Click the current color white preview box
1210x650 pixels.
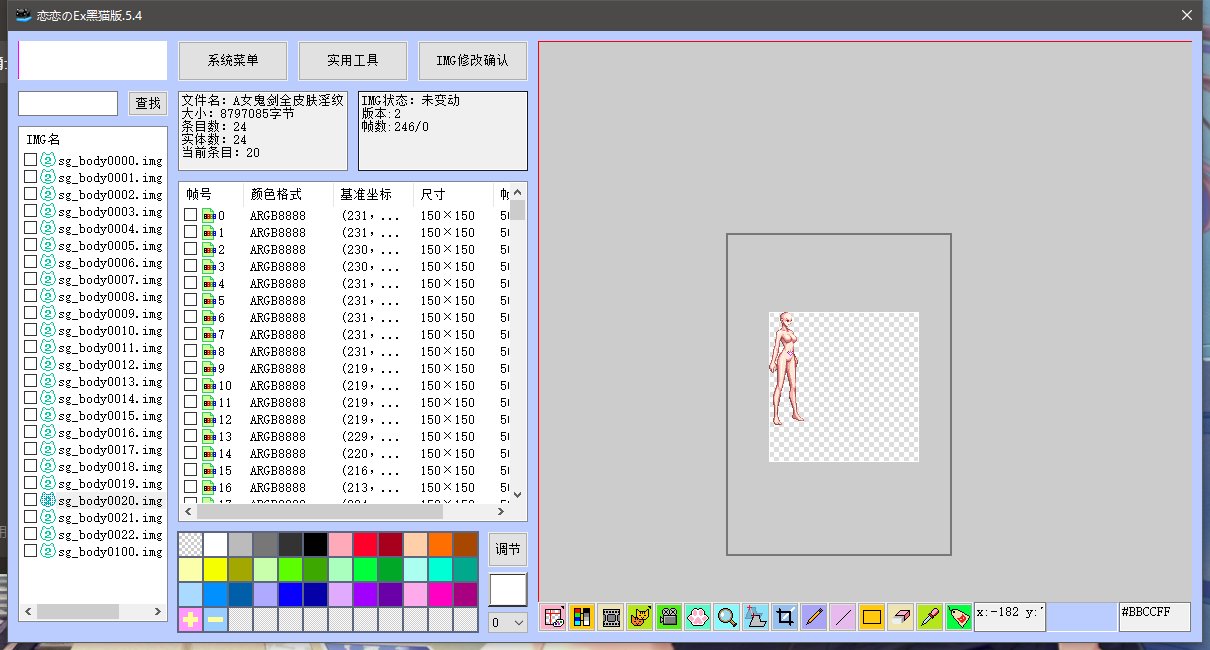(508, 589)
